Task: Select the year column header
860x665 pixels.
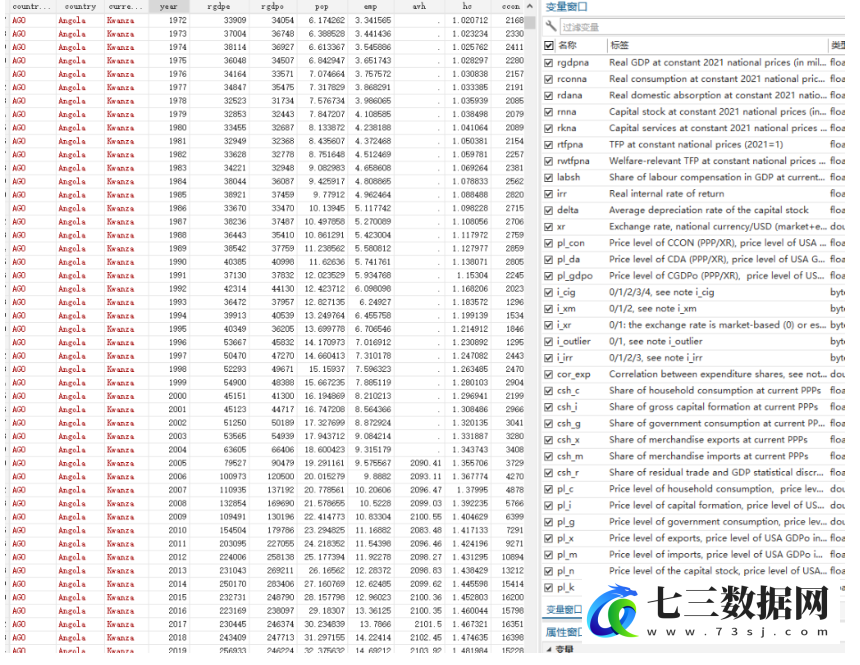Action: pos(168,7)
